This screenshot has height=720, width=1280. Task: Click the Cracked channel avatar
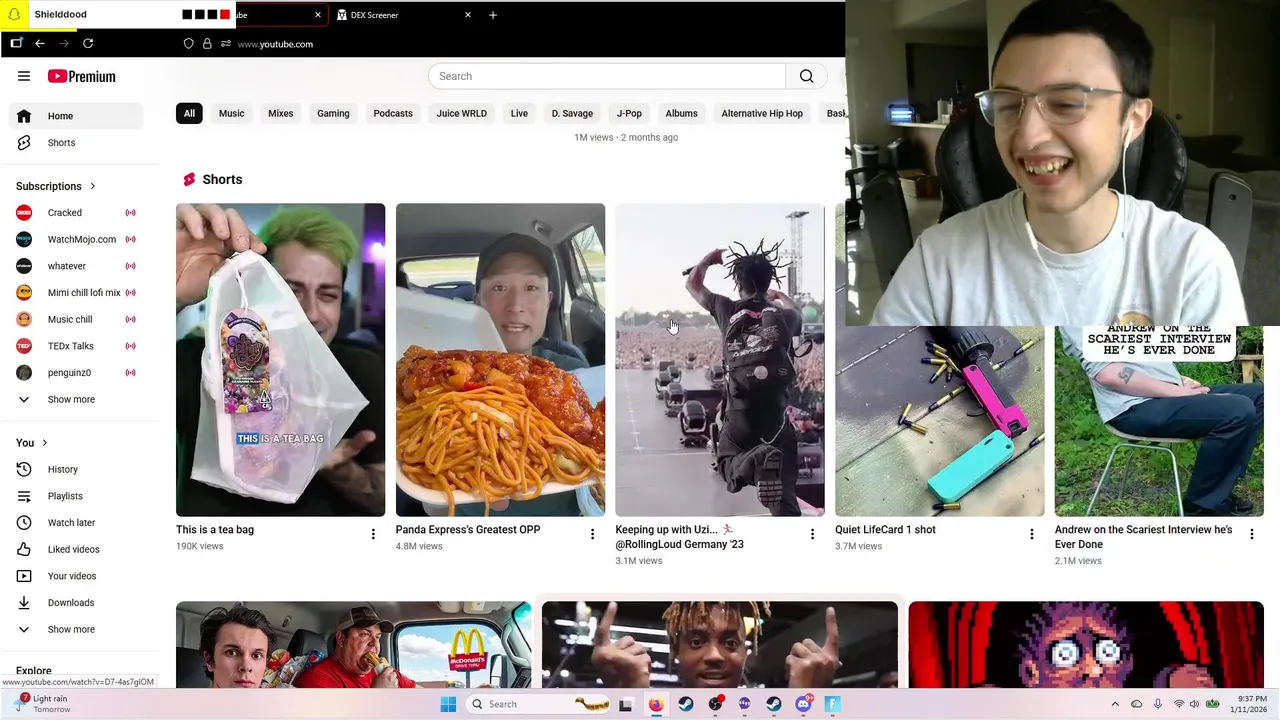point(24,212)
